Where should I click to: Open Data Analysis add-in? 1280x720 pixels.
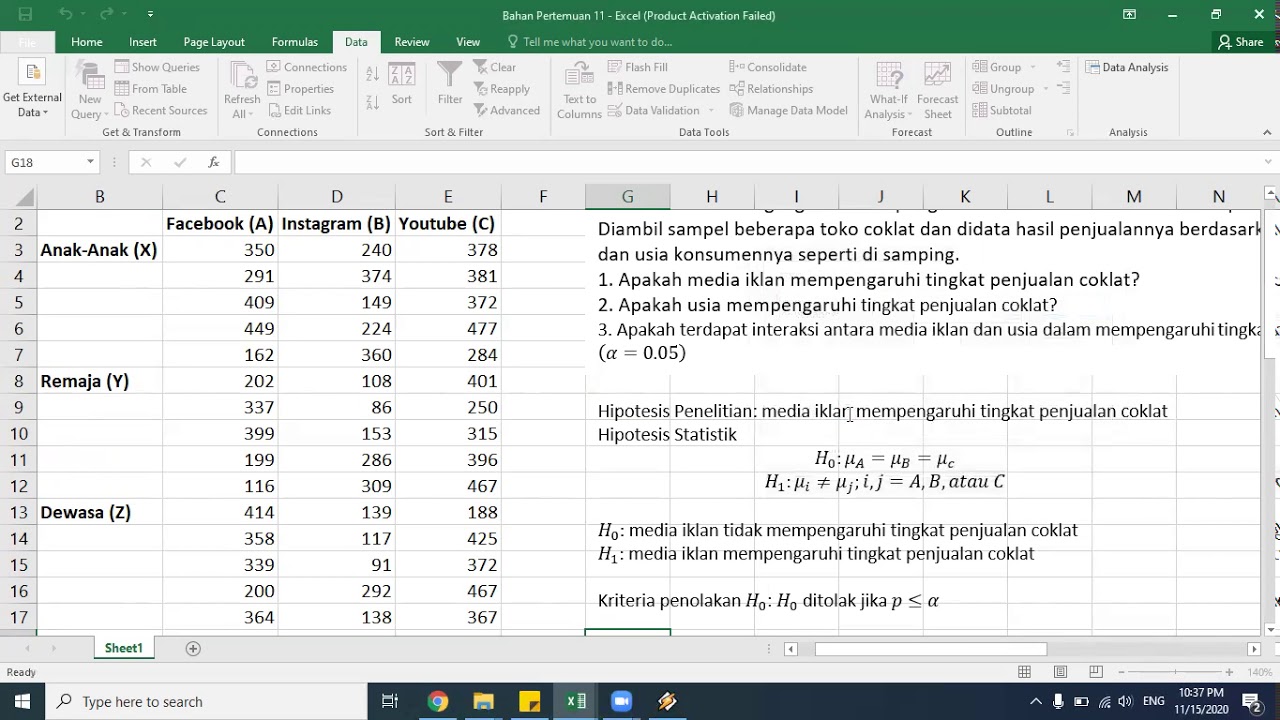1127,67
